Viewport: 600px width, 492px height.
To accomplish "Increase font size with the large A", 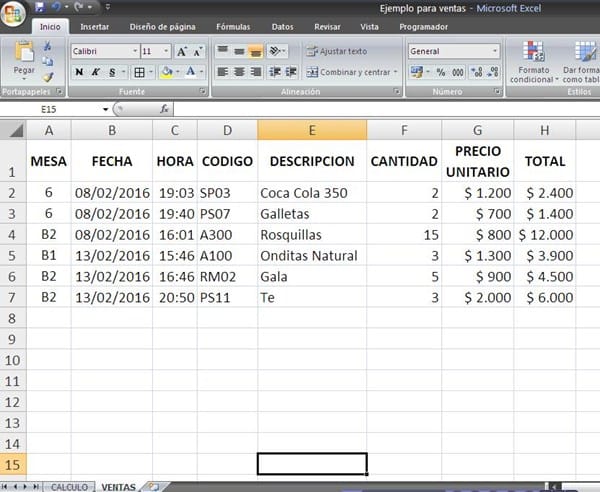I will pyautogui.click(x=182, y=51).
